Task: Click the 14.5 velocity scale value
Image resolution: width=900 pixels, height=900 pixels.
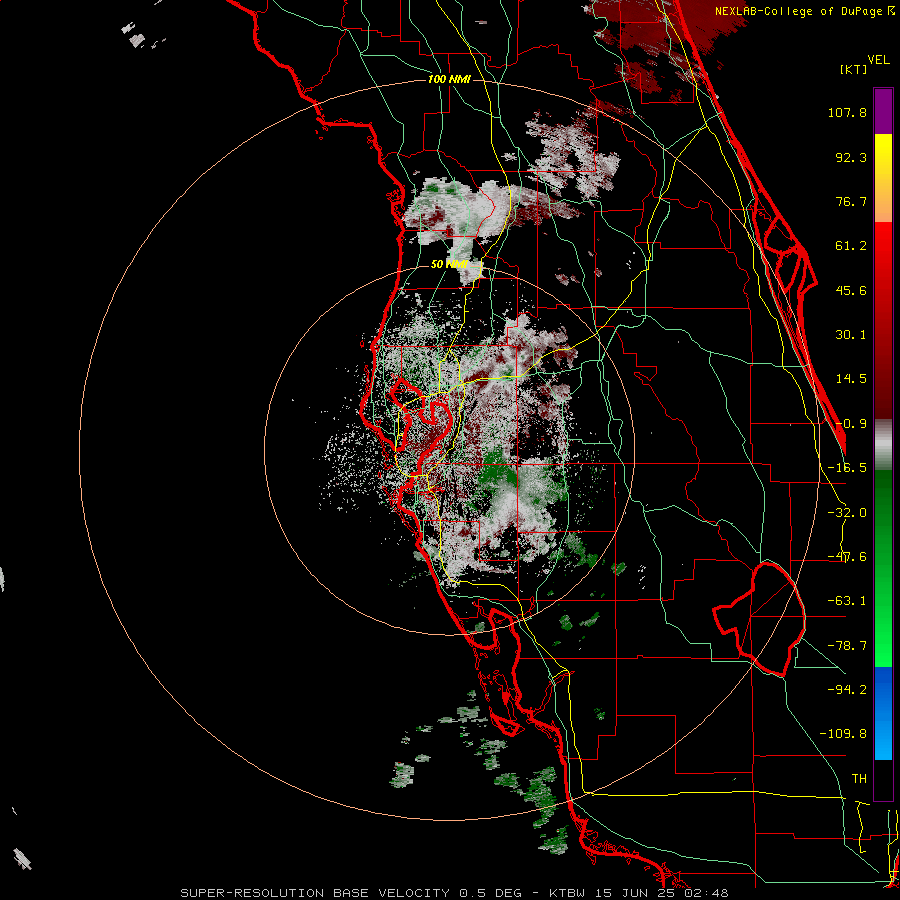Action: click(851, 379)
